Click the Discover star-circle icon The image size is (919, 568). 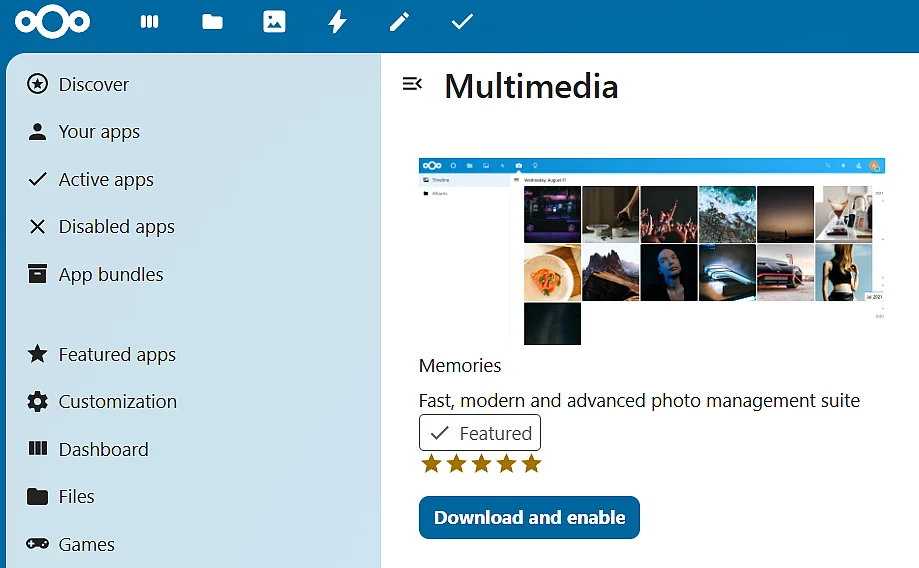(x=38, y=84)
